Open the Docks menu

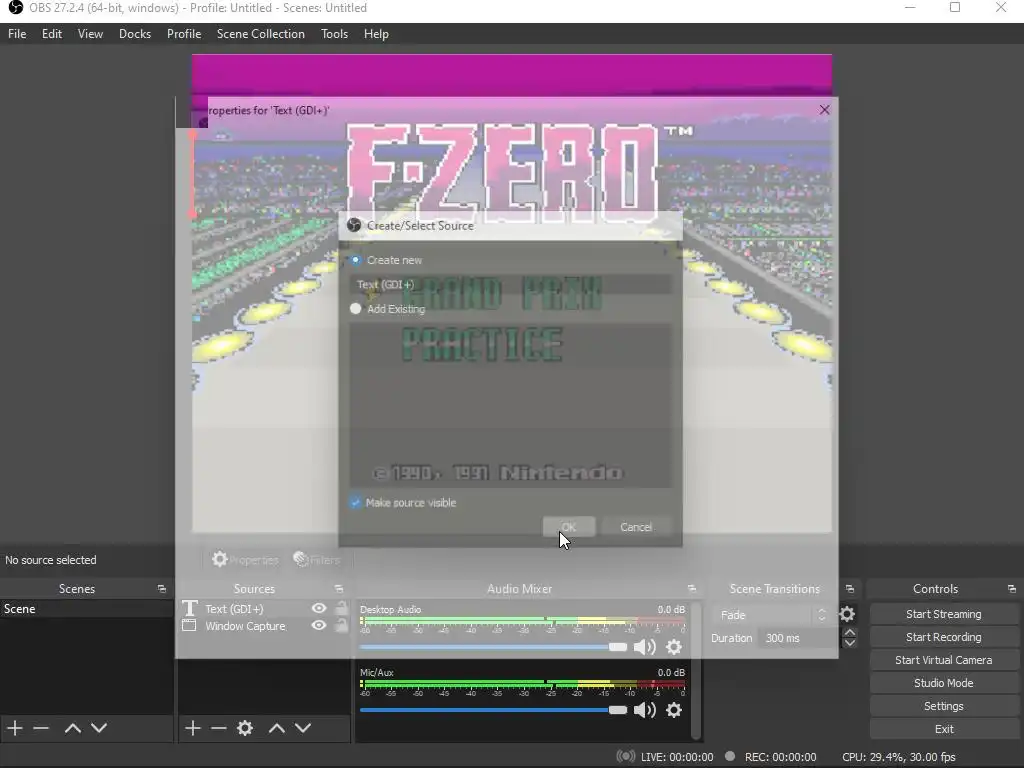[135, 34]
